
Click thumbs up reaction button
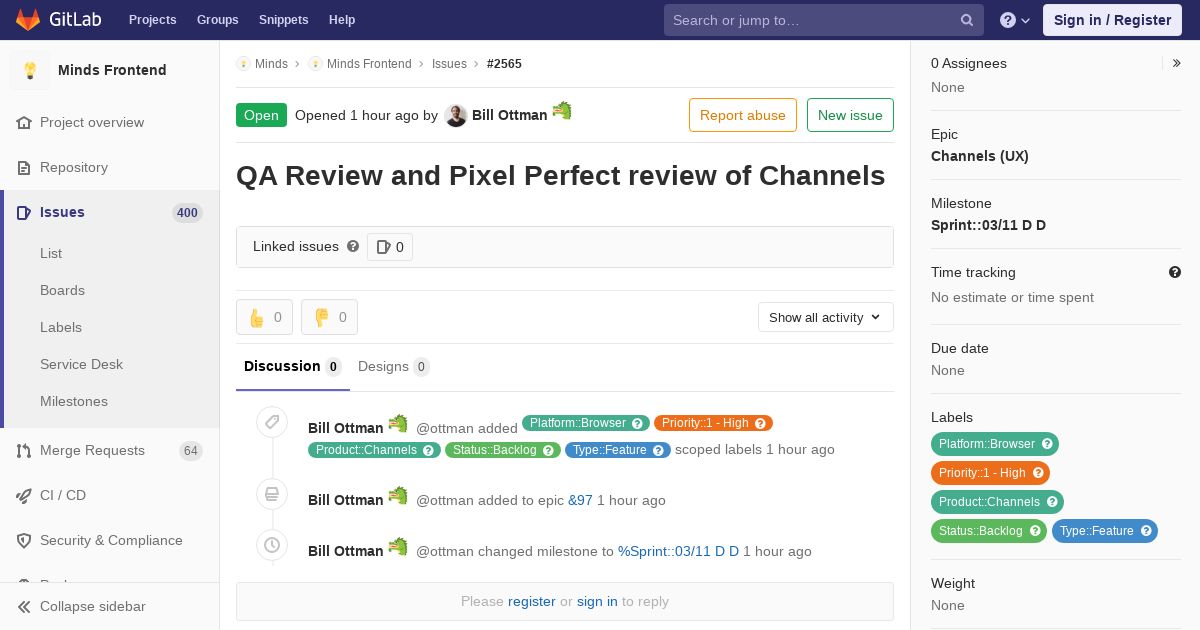pos(264,317)
